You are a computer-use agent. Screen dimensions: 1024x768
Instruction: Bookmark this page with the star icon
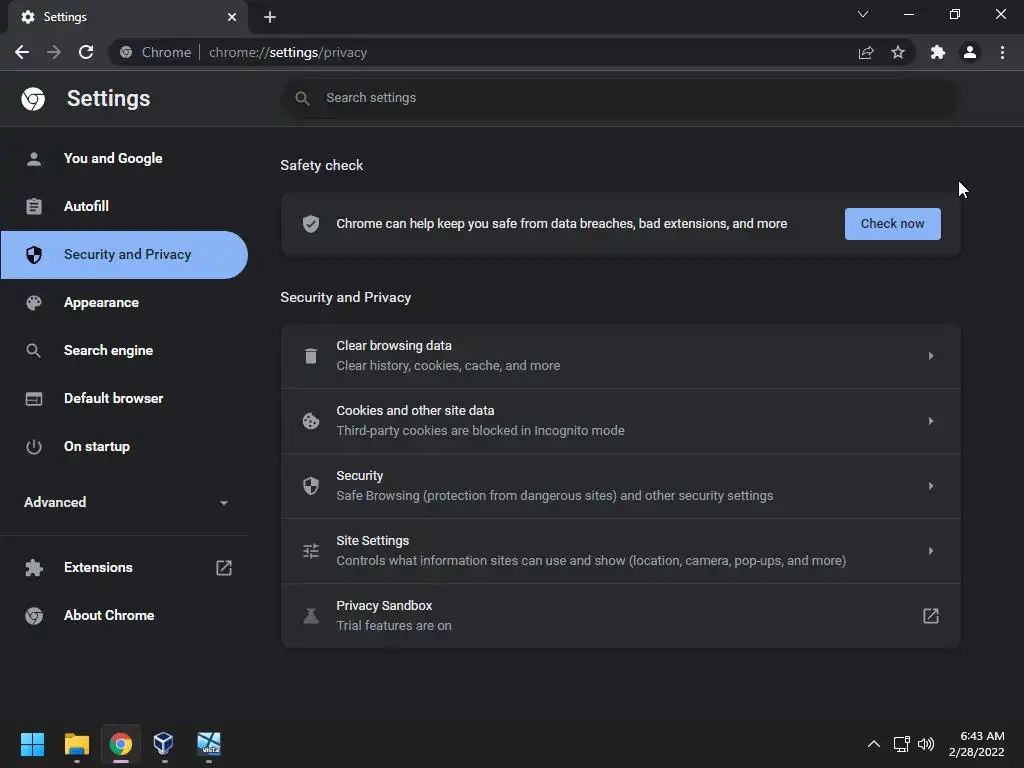[x=898, y=52]
